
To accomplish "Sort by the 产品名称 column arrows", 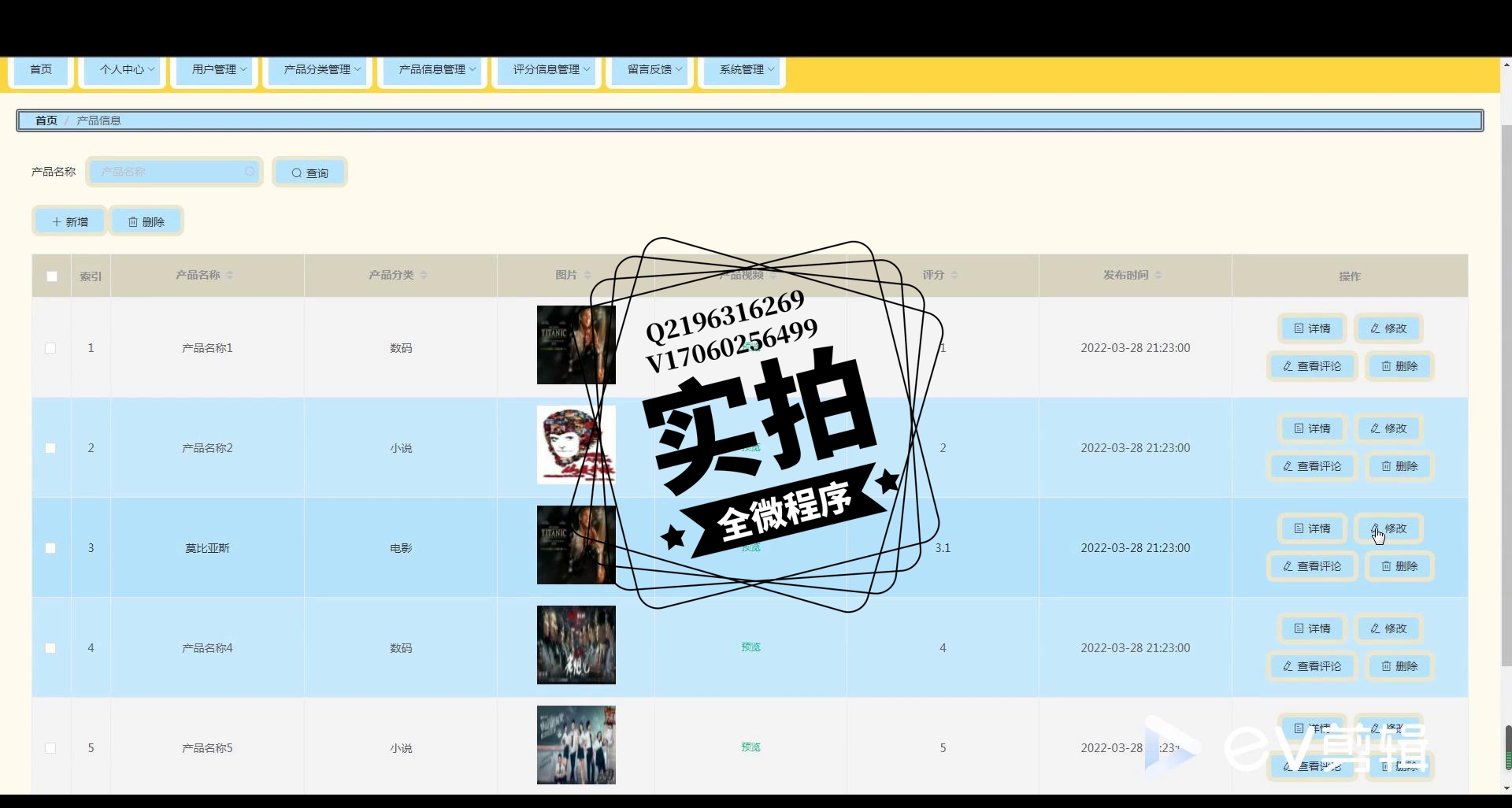I will click(230, 275).
